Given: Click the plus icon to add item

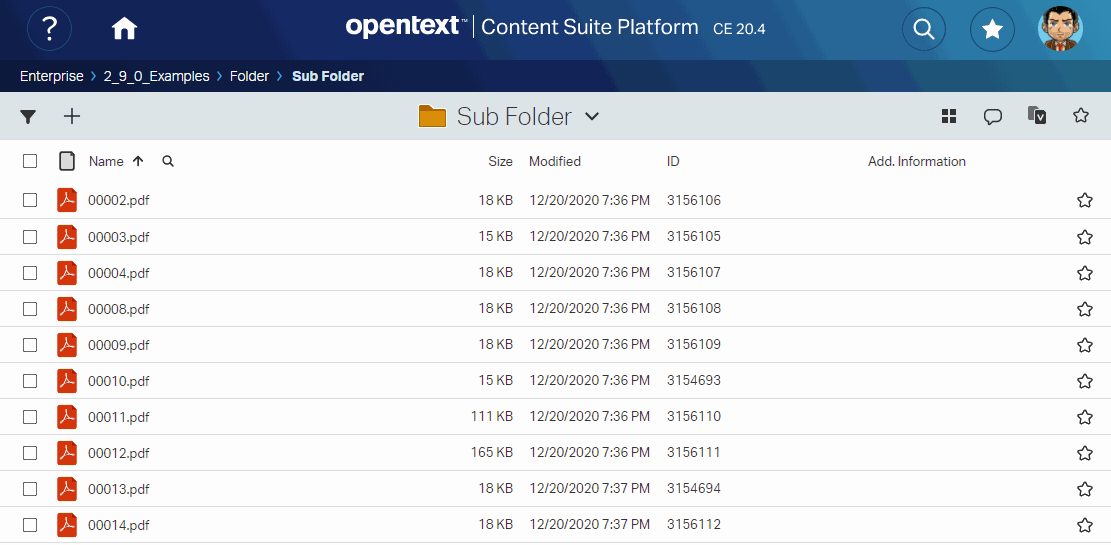Looking at the screenshot, I should (72, 116).
